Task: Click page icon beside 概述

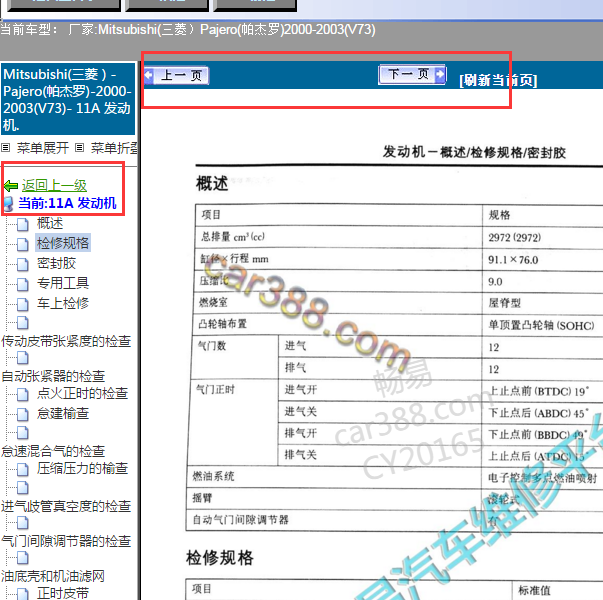Action: pos(23,224)
